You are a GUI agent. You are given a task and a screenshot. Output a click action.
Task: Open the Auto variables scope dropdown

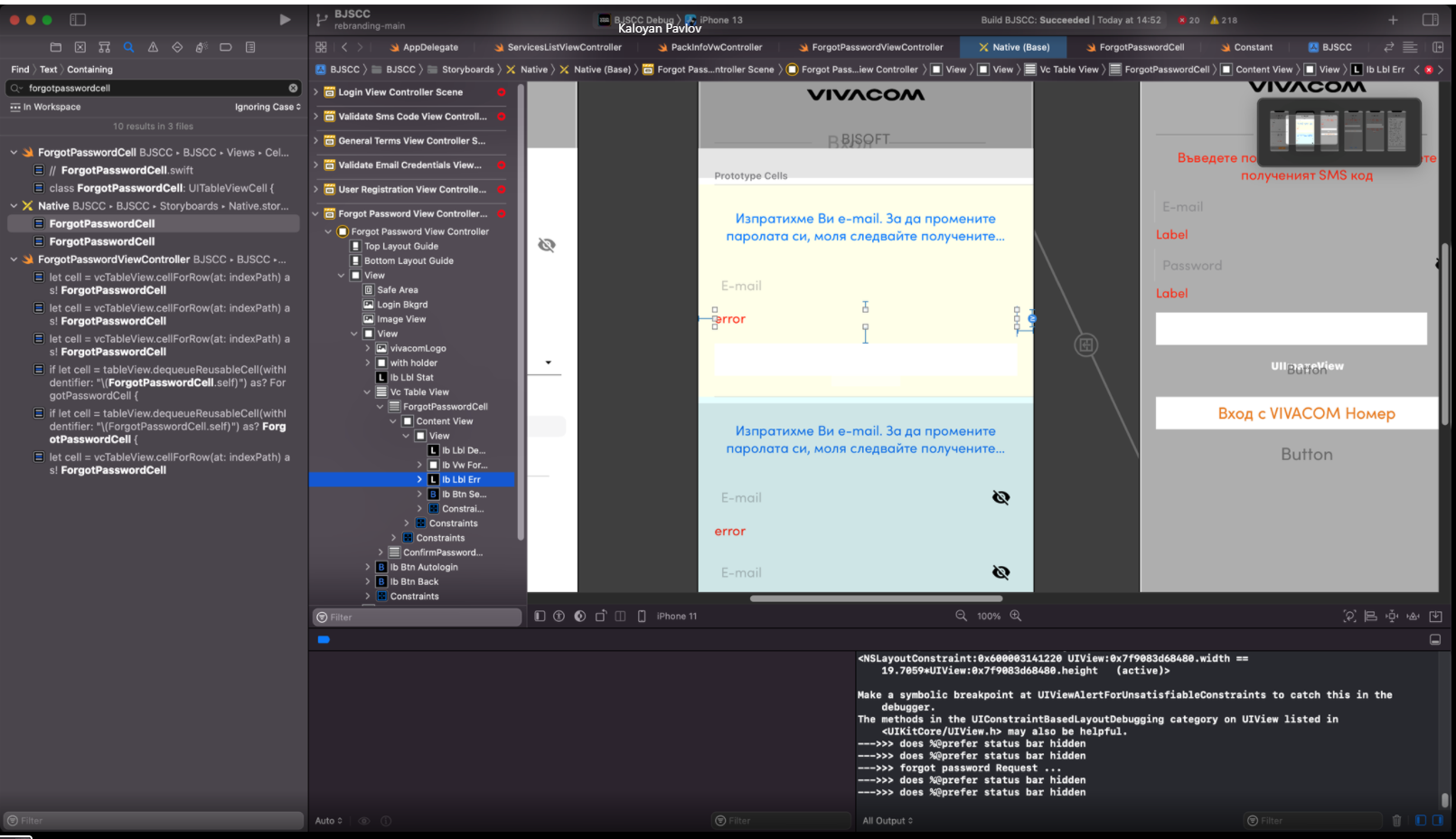pyautogui.click(x=329, y=821)
